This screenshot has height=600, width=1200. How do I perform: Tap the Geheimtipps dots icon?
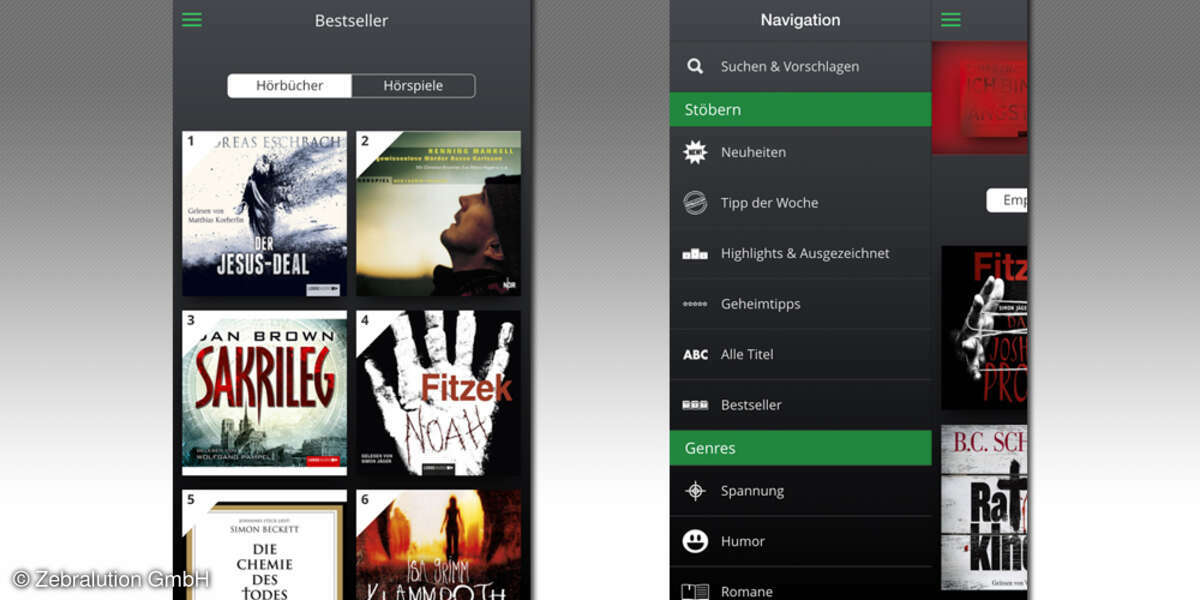(x=695, y=304)
